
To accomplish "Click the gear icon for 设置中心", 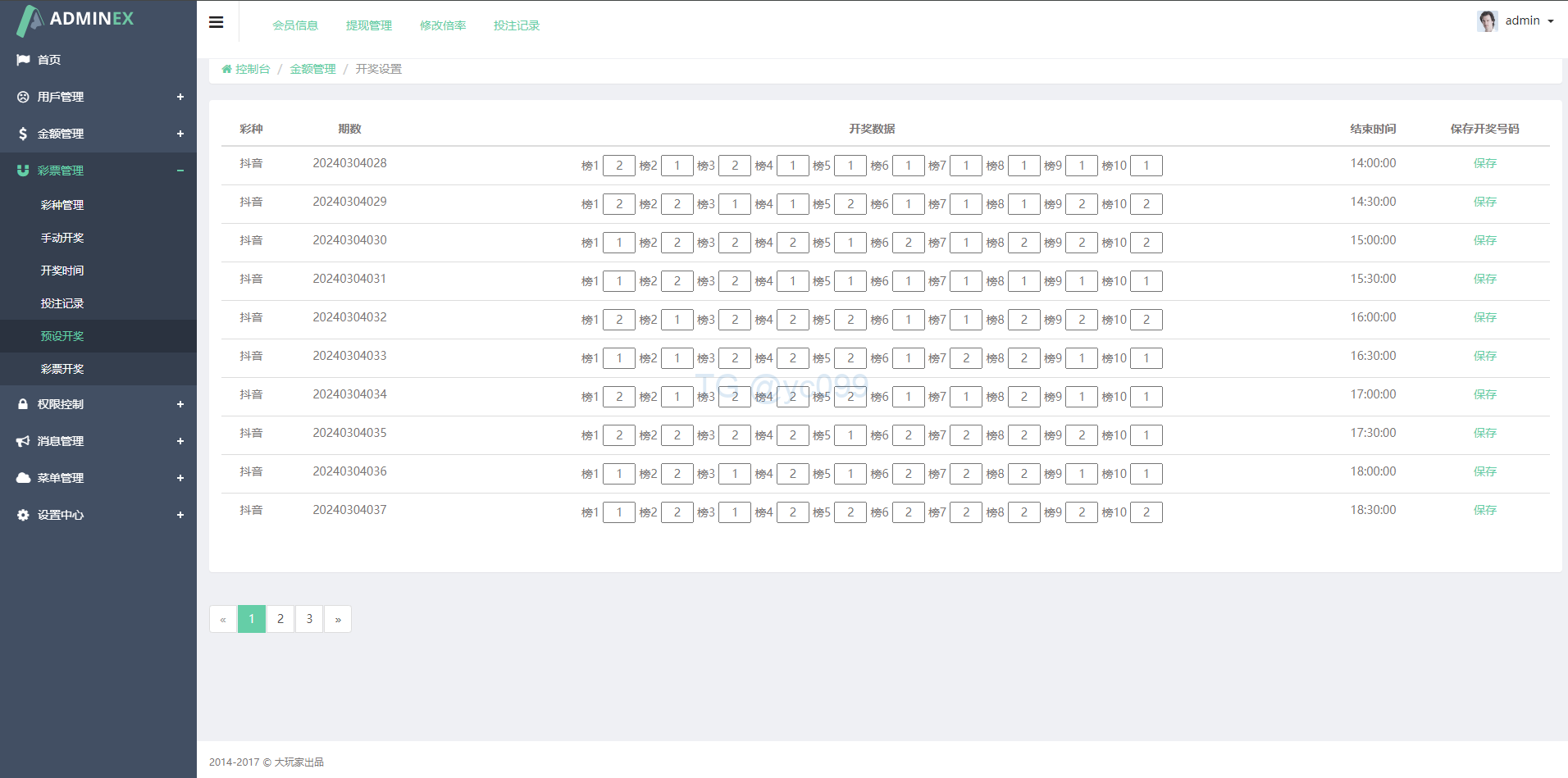I will coord(23,515).
